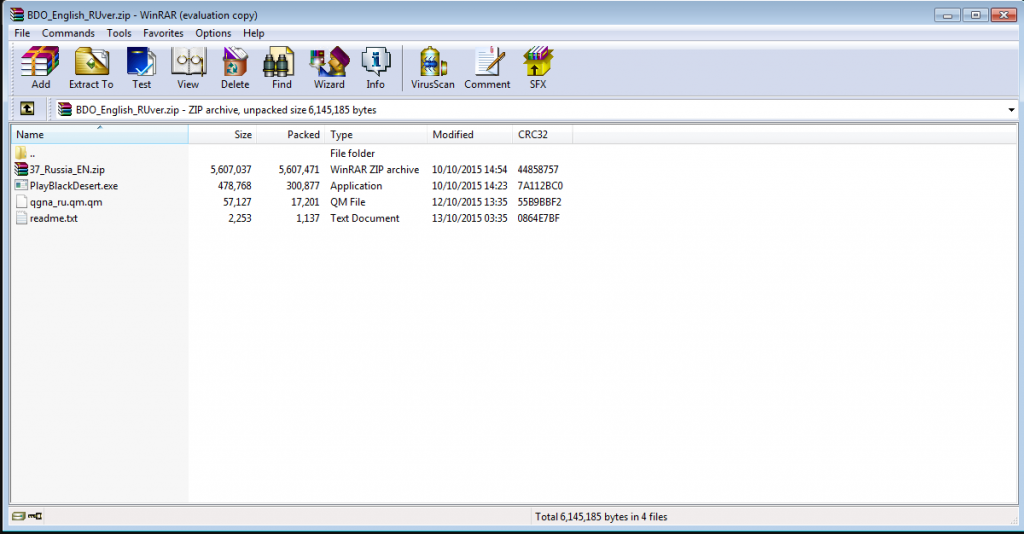The height and width of the screenshot is (534, 1024).
Task: Sort by the Packed column header
Action: coord(291,134)
